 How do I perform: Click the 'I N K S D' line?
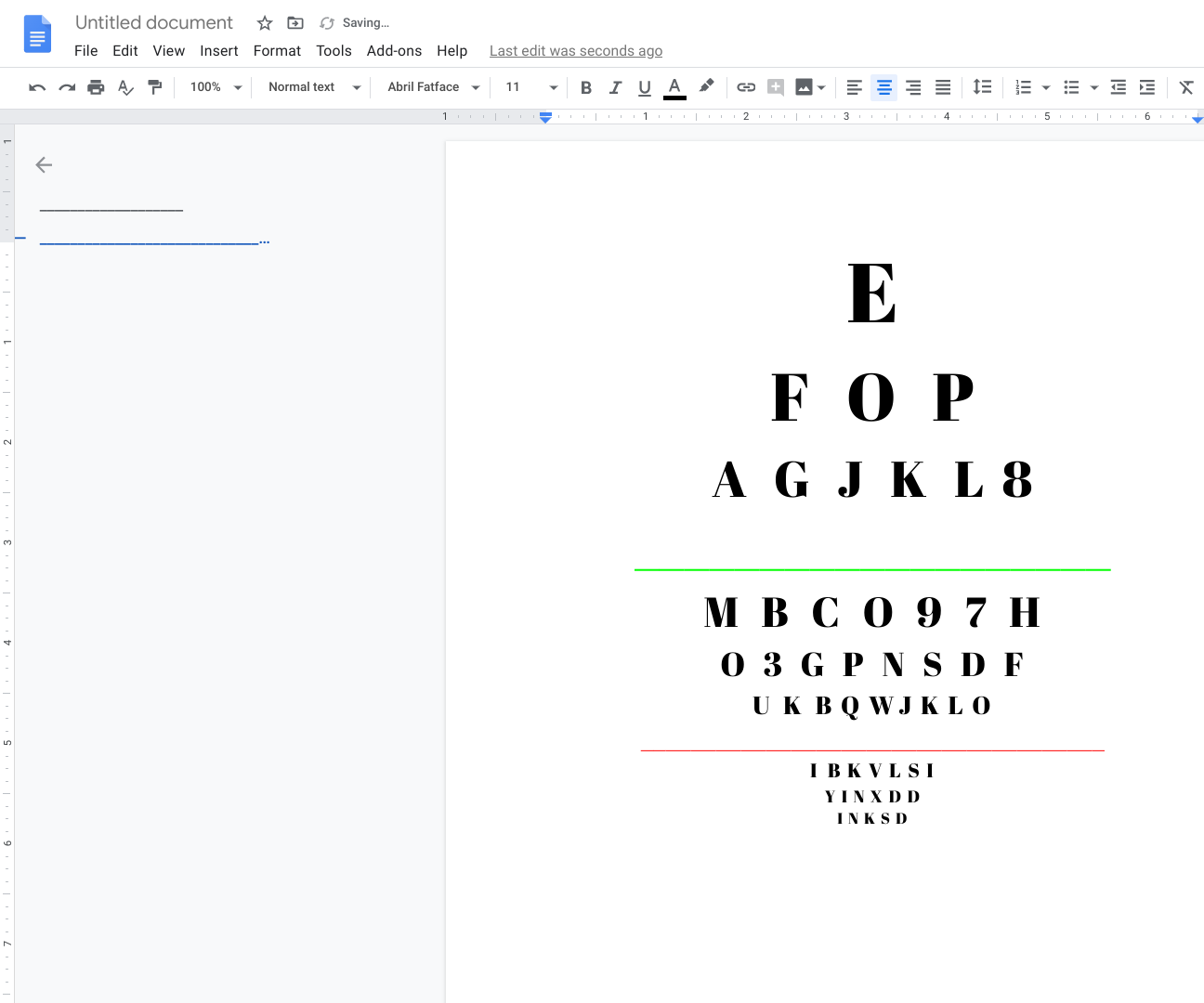tap(872, 818)
